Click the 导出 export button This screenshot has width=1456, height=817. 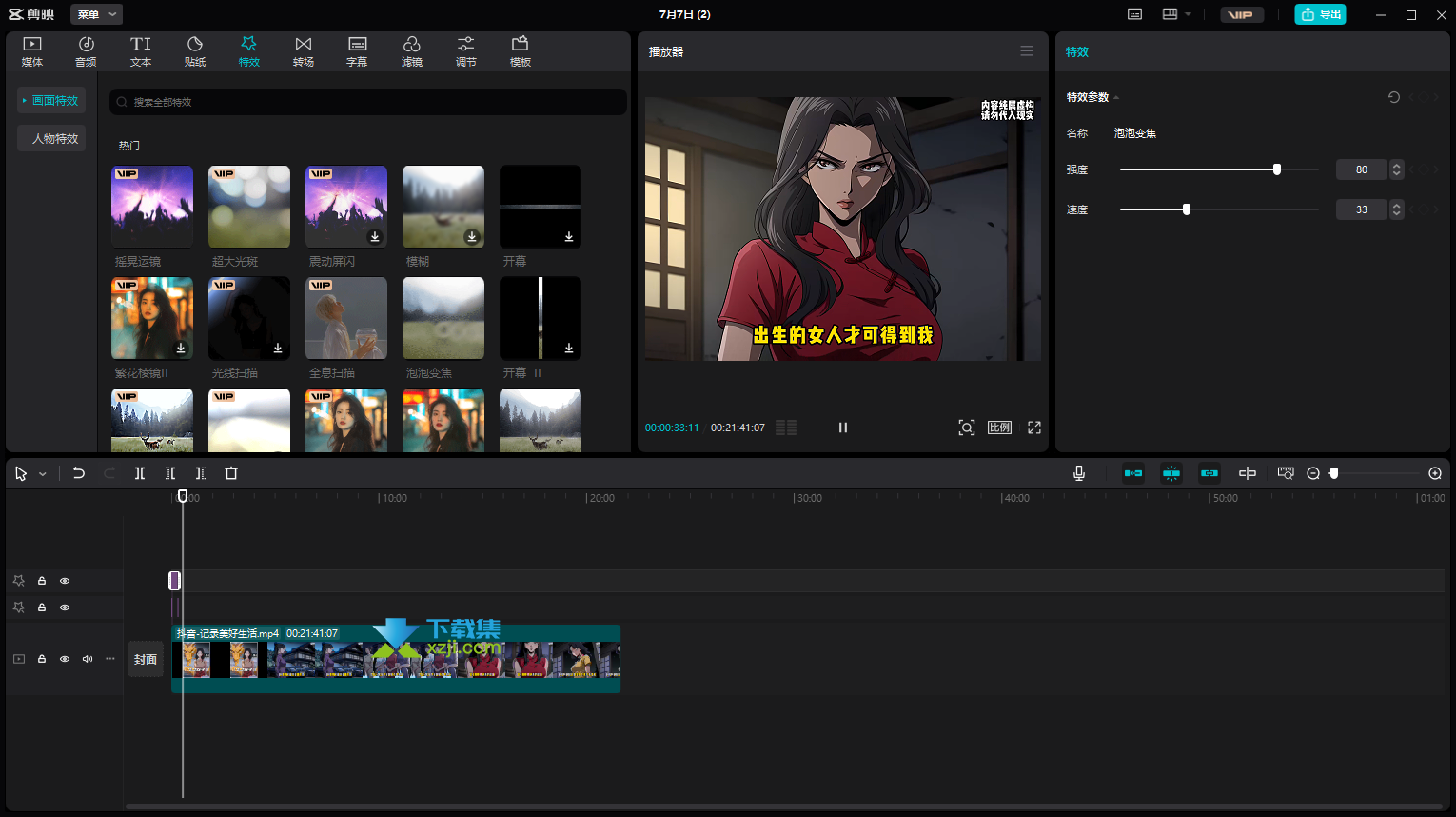click(1320, 14)
